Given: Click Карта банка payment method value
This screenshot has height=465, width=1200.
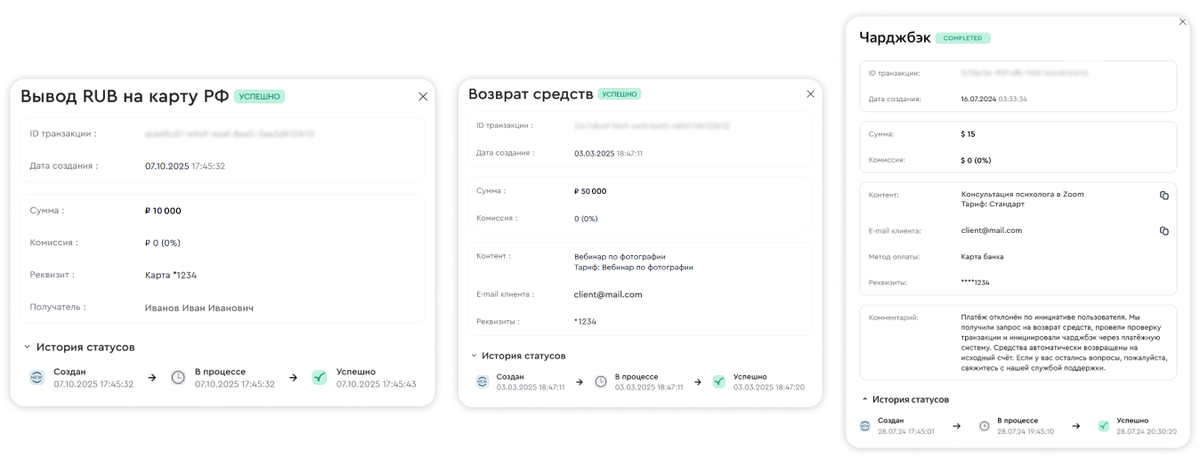Looking at the screenshot, I should click(982, 257).
